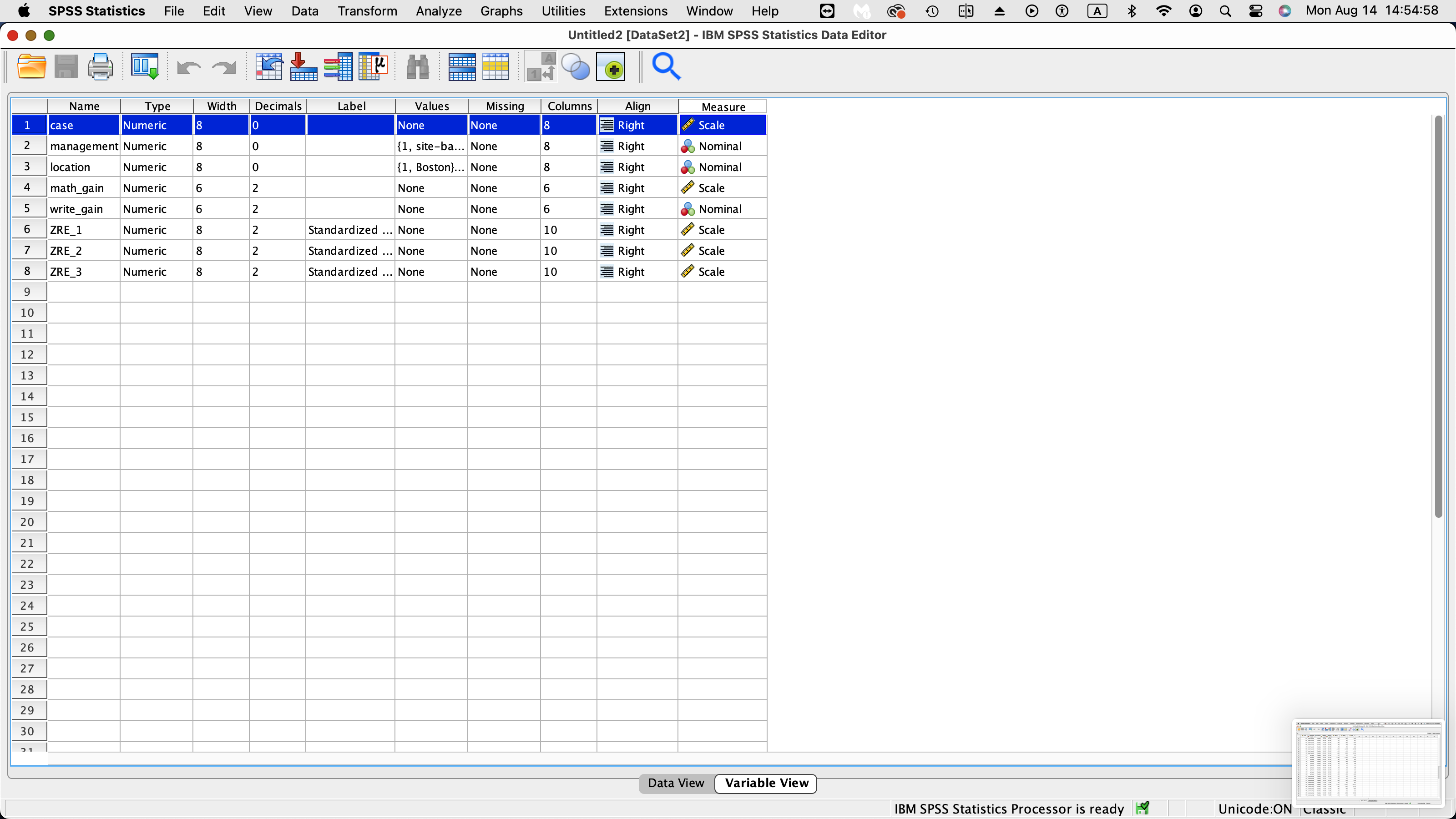1456x819 pixels.
Task: Print the data editor
Action: pyautogui.click(x=100, y=66)
